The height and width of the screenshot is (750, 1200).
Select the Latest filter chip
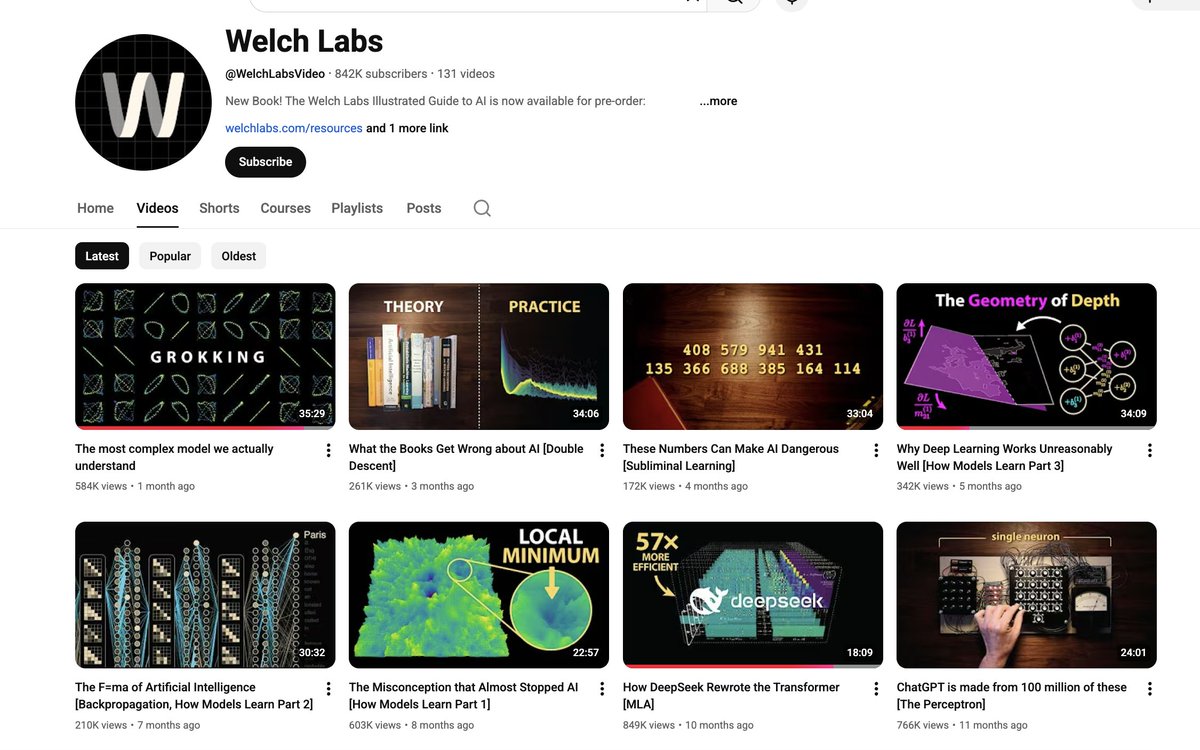(x=102, y=256)
